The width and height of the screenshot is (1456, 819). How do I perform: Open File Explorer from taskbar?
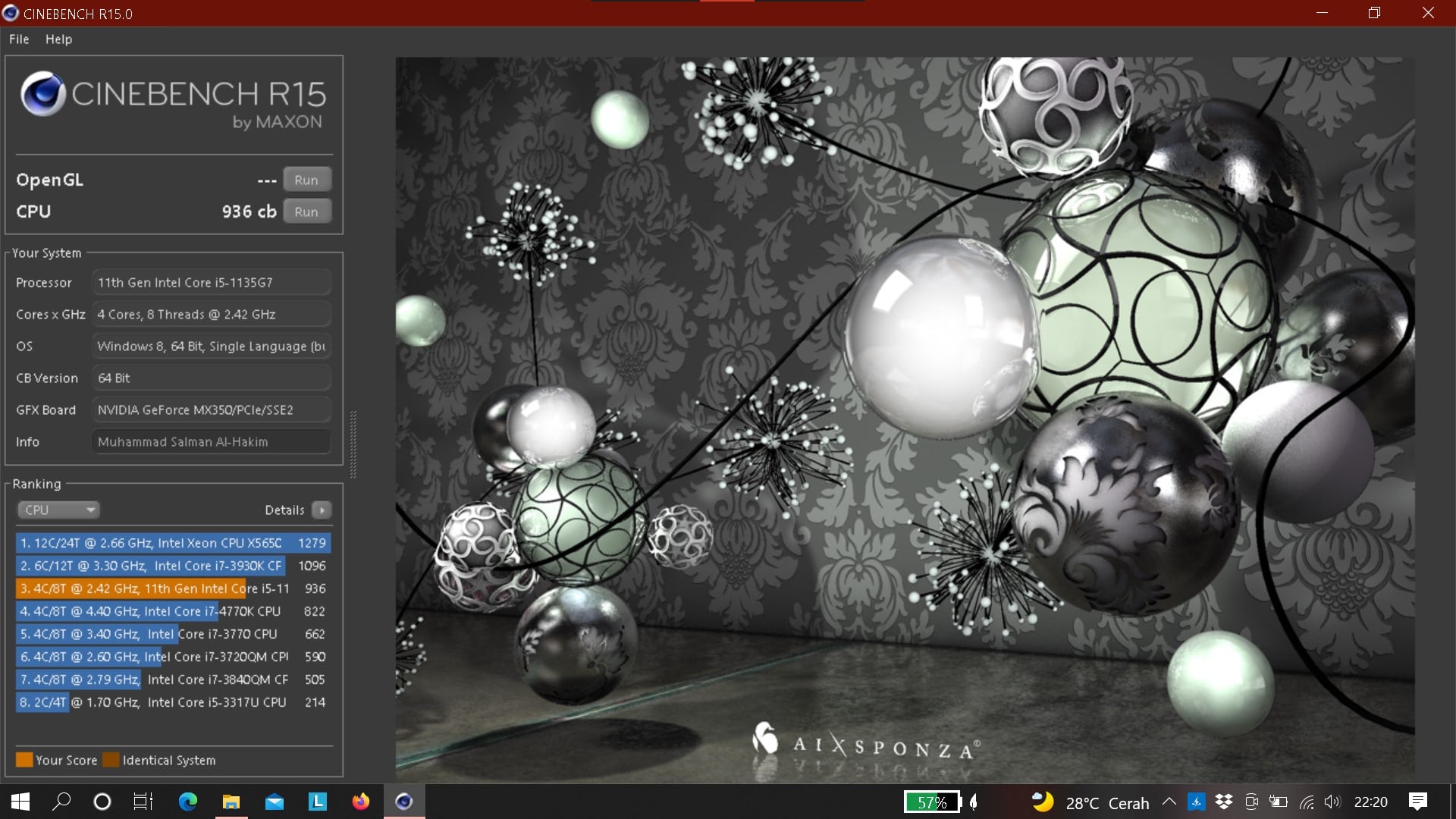pos(231,802)
